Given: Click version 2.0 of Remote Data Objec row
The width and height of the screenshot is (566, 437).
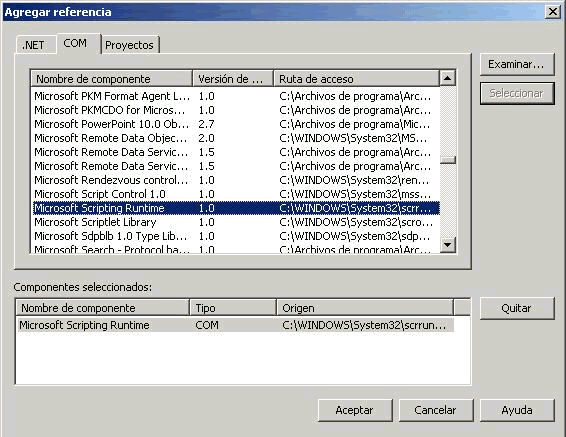Looking at the screenshot, I should [206, 138].
